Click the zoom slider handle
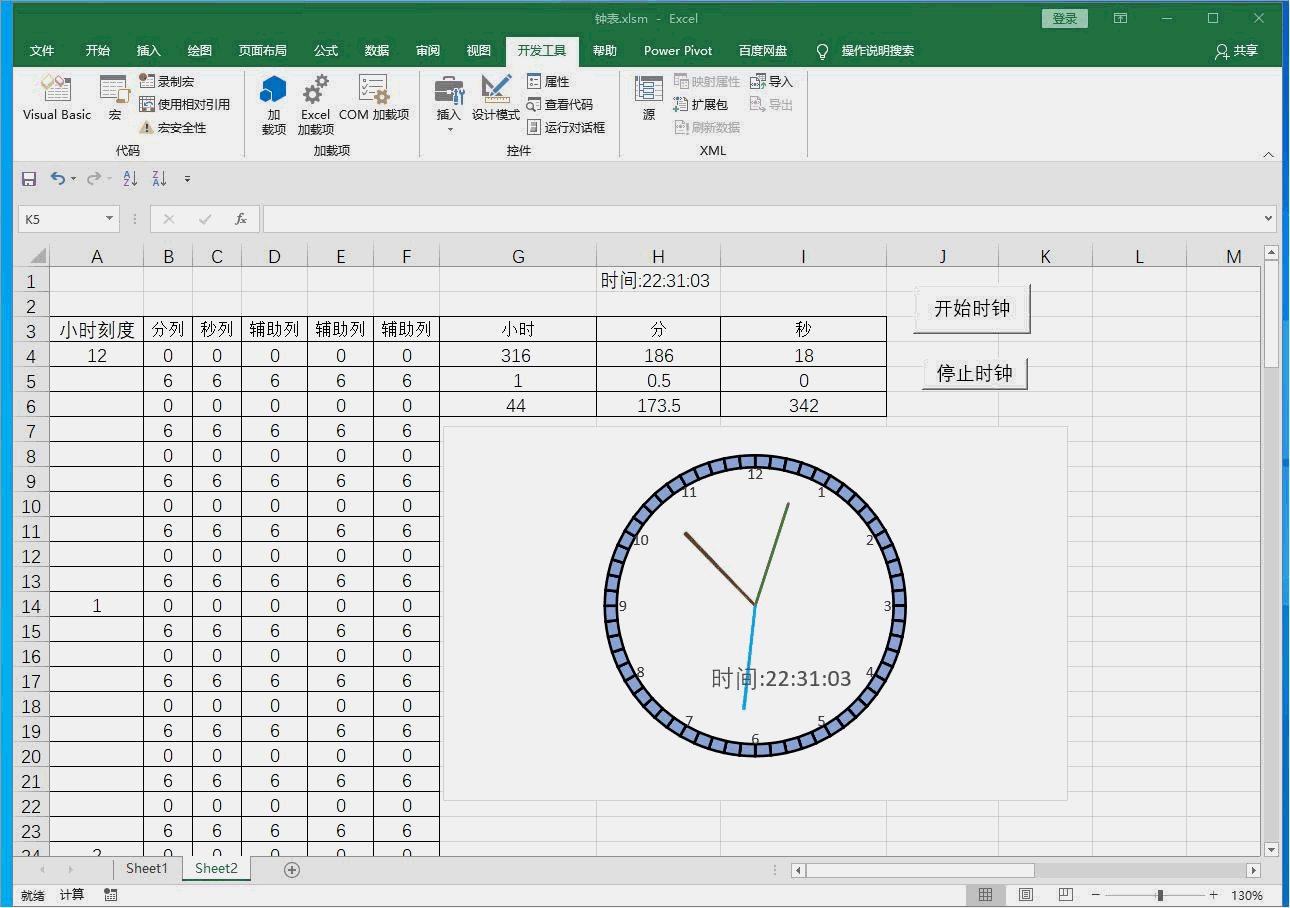Viewport: 1290px width, 908px height. point(1160,895)
